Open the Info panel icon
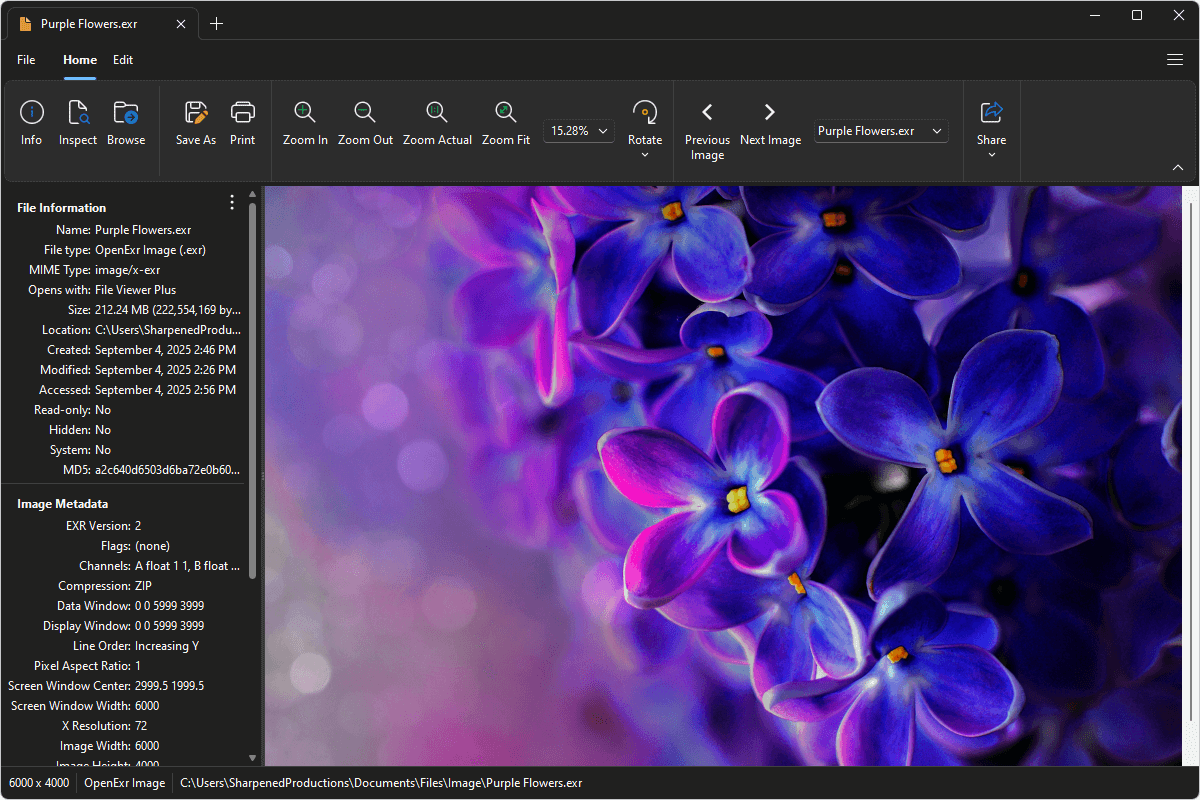The width and height of the screenshot is (1200, 800). (32, 113)
